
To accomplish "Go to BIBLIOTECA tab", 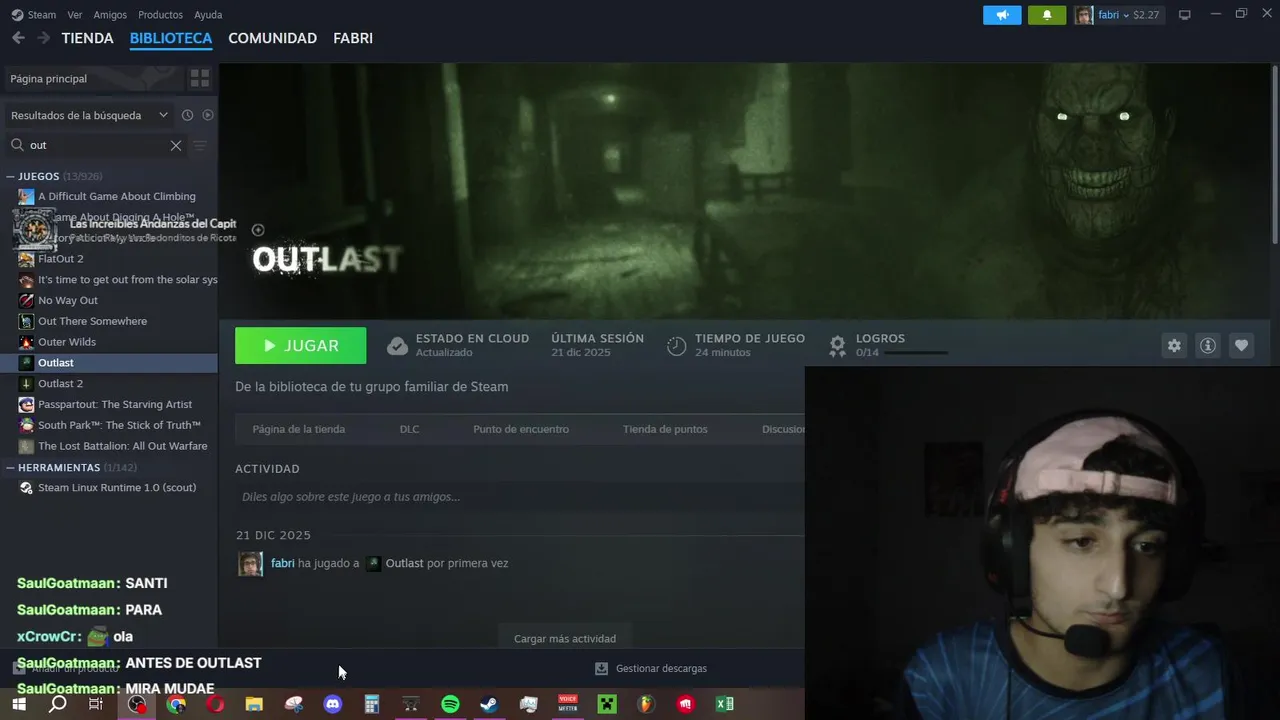I will click(x=171, y=38).
